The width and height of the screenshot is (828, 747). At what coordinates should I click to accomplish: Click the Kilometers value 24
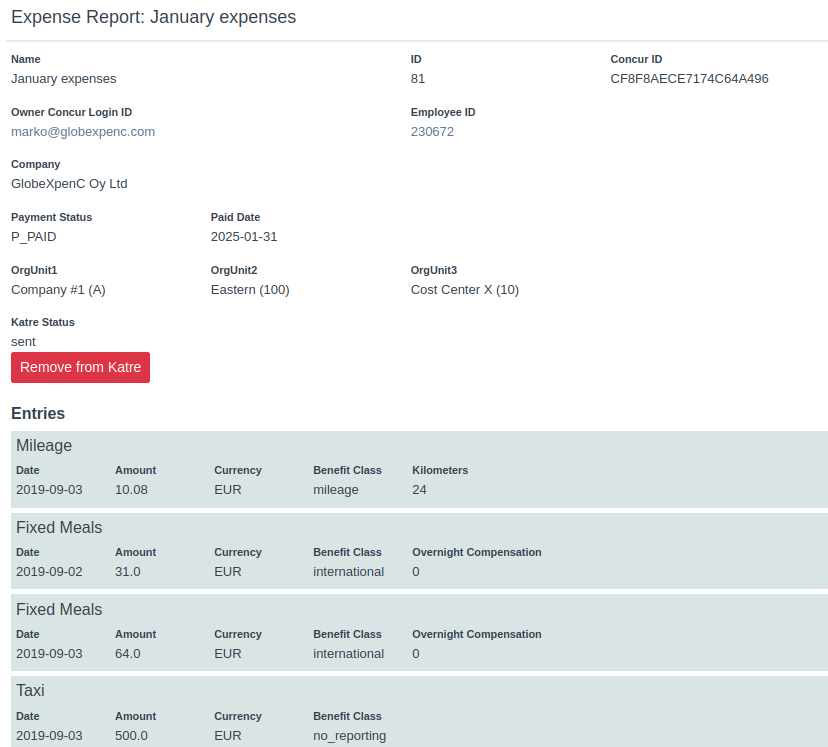tap(419, 490)
